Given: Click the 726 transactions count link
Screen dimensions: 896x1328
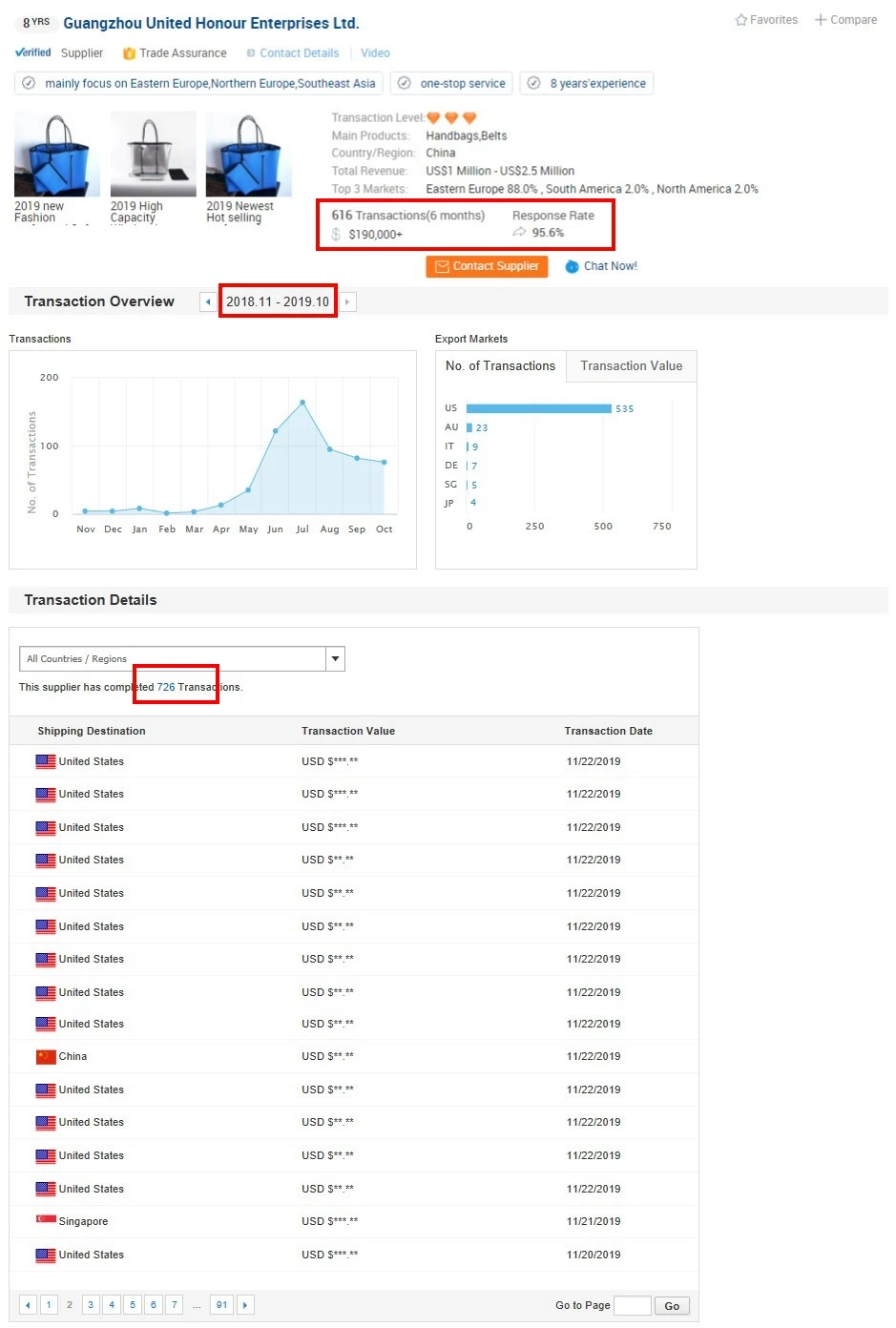Looking at the screenshot, I should (166, 688).
